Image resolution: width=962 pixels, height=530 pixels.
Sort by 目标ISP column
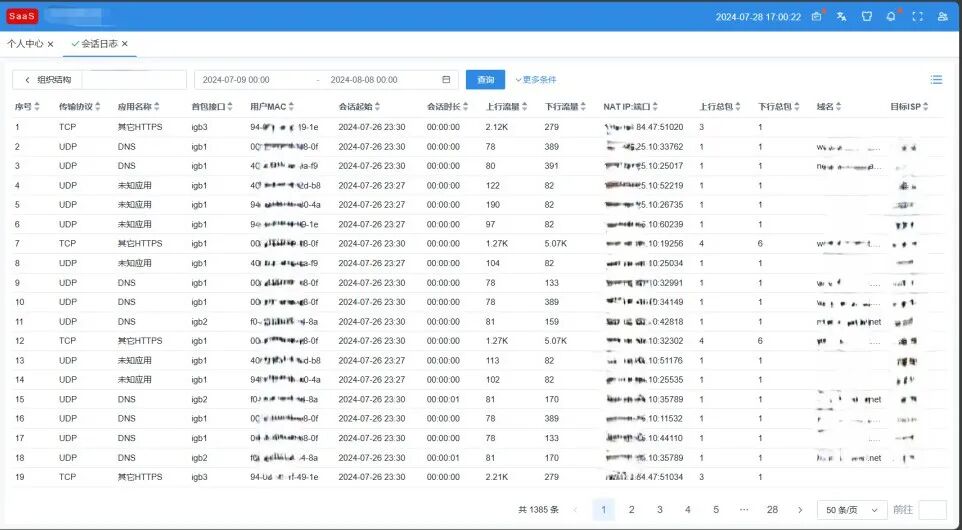[x=926, y=107]
